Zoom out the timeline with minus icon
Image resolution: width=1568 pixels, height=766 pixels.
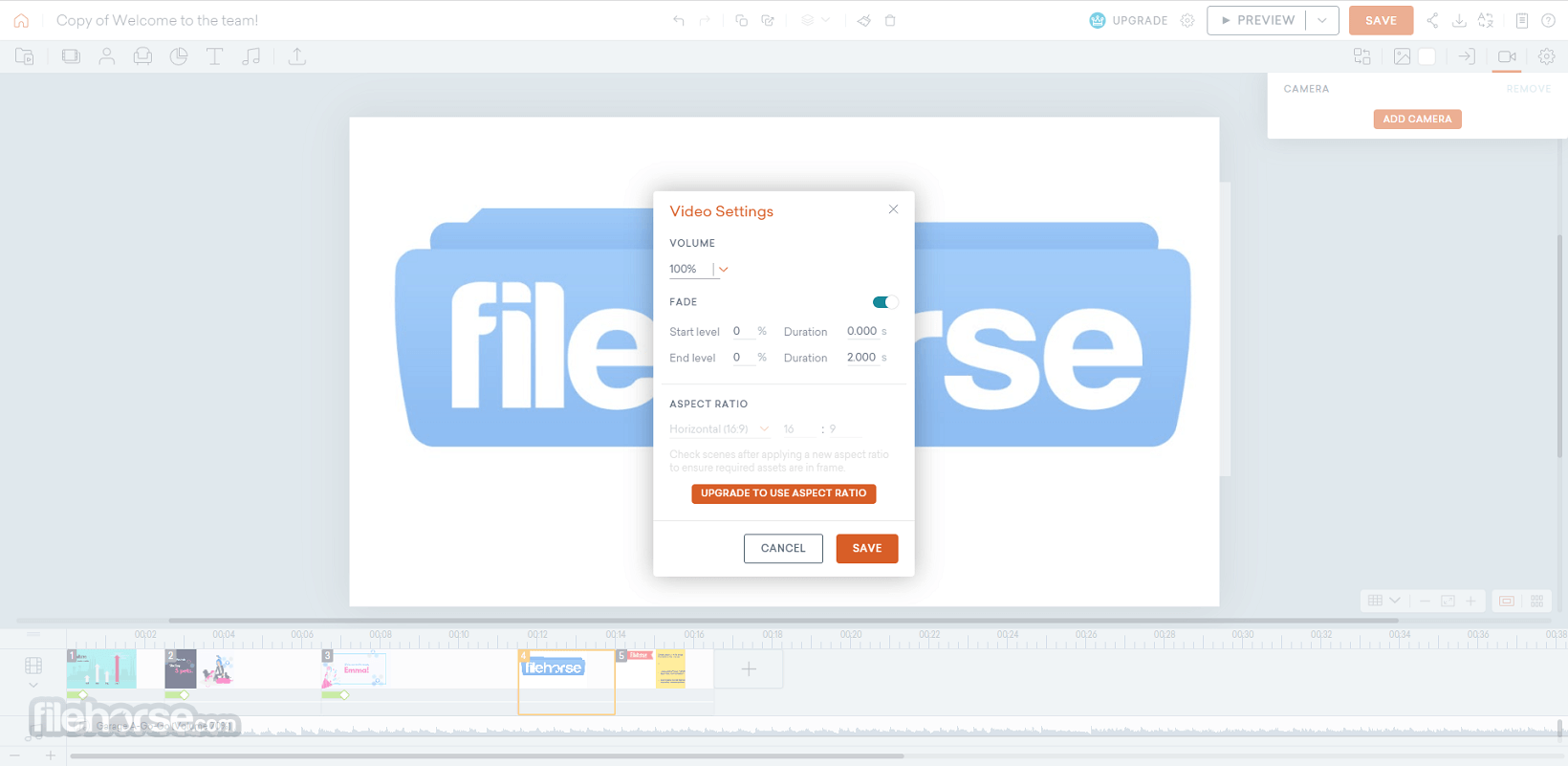(x=14, y=756)
